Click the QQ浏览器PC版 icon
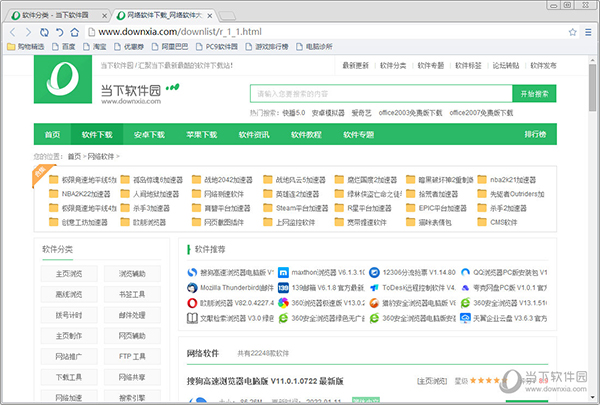This screenshot has height=405, width=600. pos(465,273)
